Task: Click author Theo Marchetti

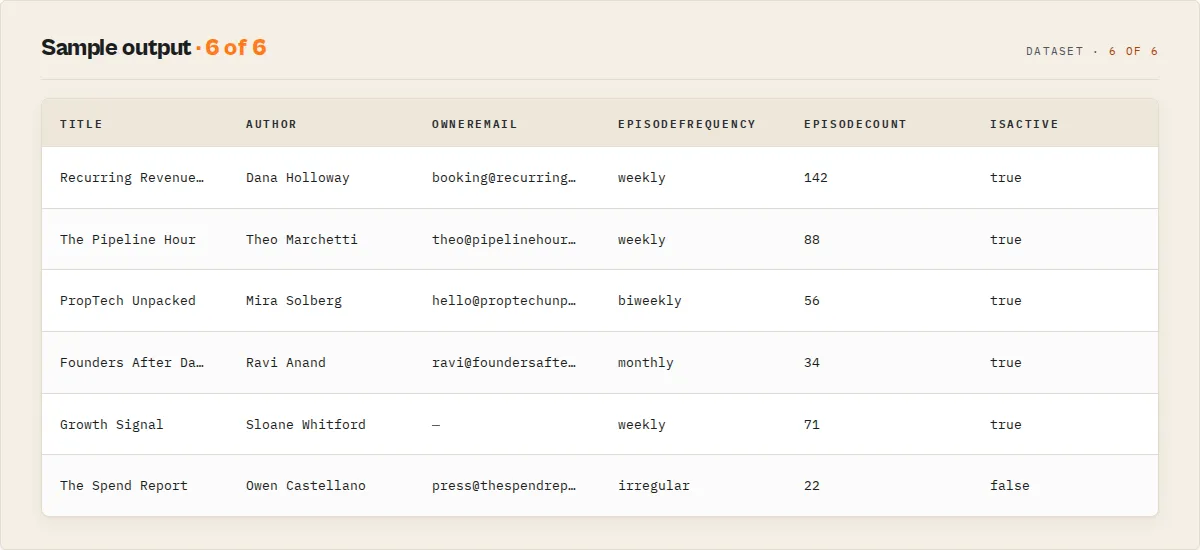Action: (302, 240)
